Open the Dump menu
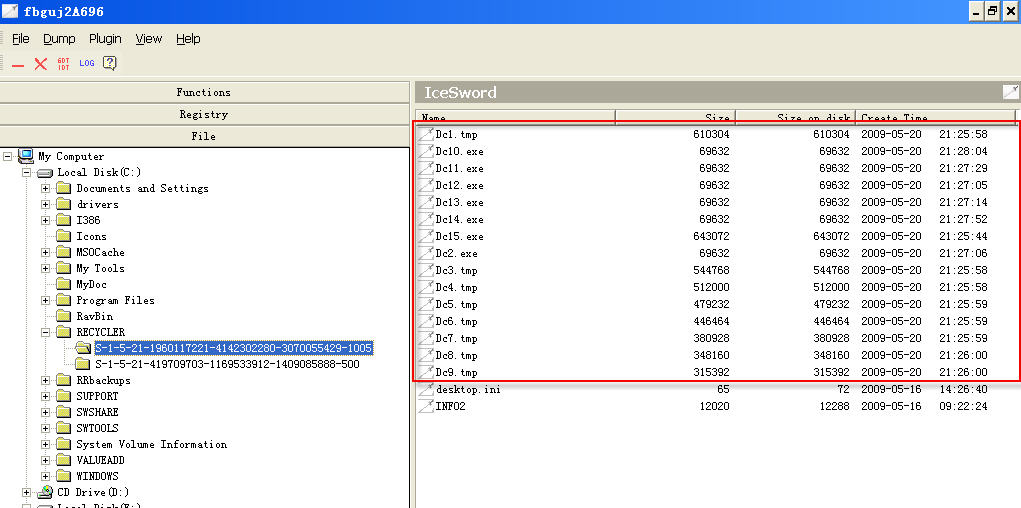The image size is (1021, 508). [x=59, y=39]
